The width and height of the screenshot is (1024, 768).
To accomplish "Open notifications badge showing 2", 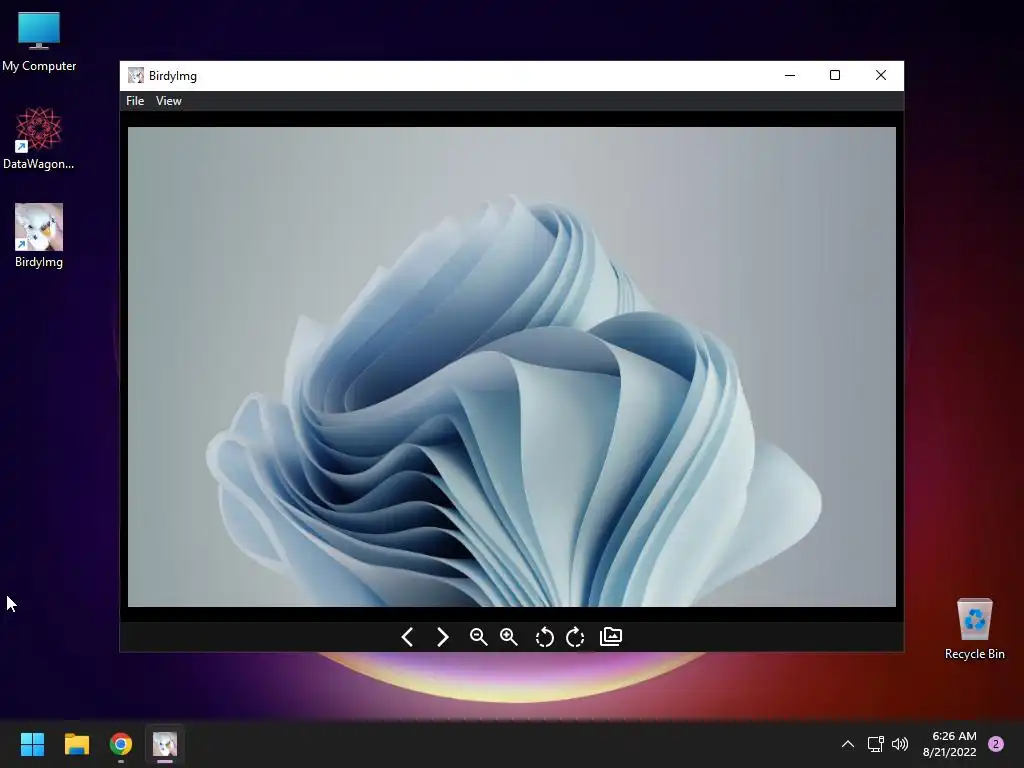I will point(996,744).
